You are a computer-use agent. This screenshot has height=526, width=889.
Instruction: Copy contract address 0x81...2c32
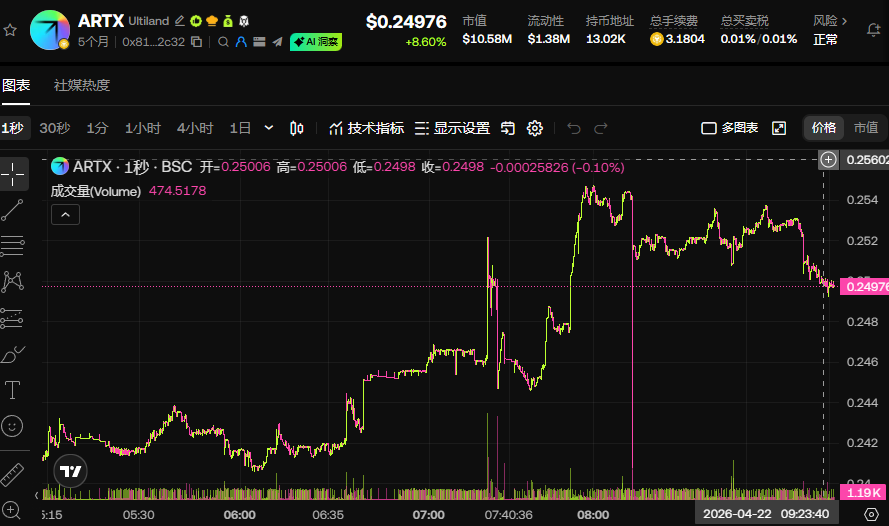click(x=197, y=42)
